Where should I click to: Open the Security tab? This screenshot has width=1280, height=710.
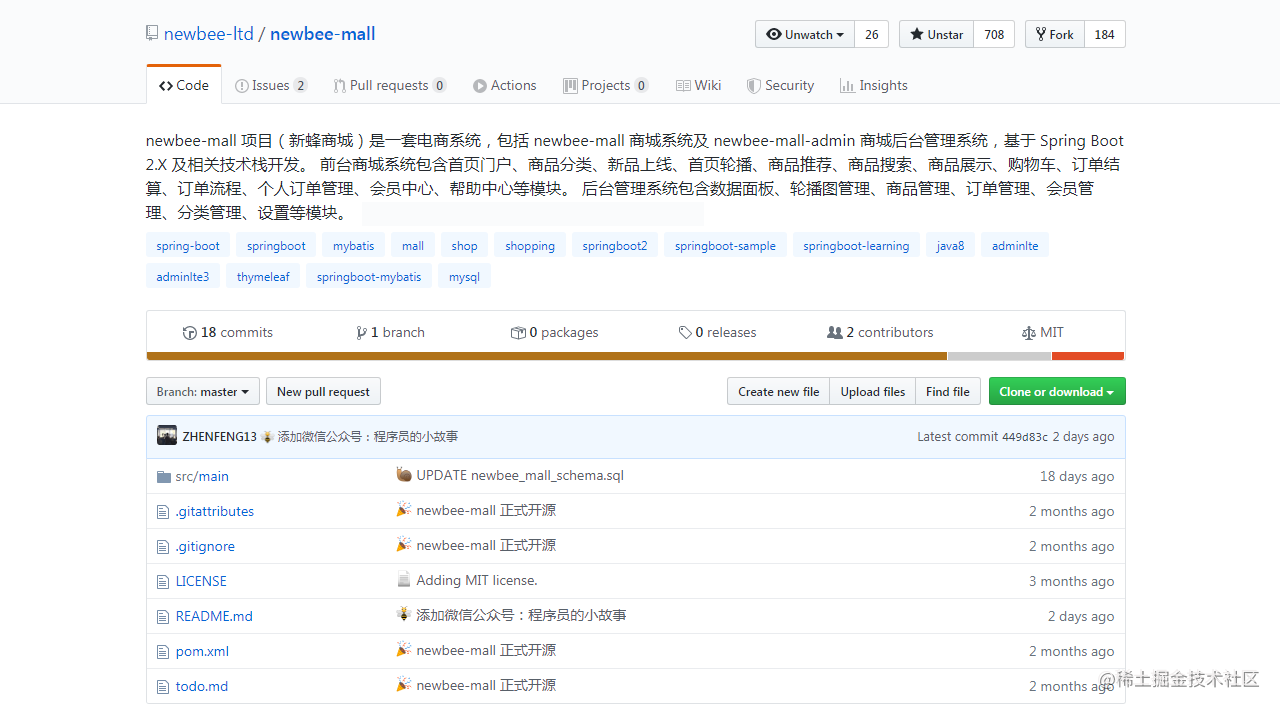coord(781,85)
